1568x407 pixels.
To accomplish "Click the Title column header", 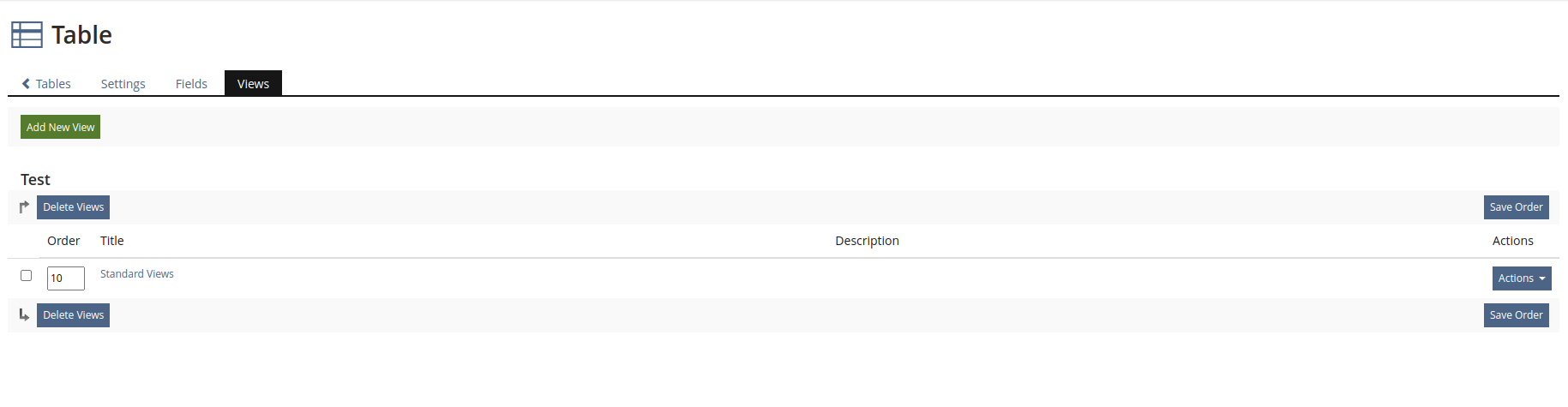I will pyautogui.click(x=112, y=241).
